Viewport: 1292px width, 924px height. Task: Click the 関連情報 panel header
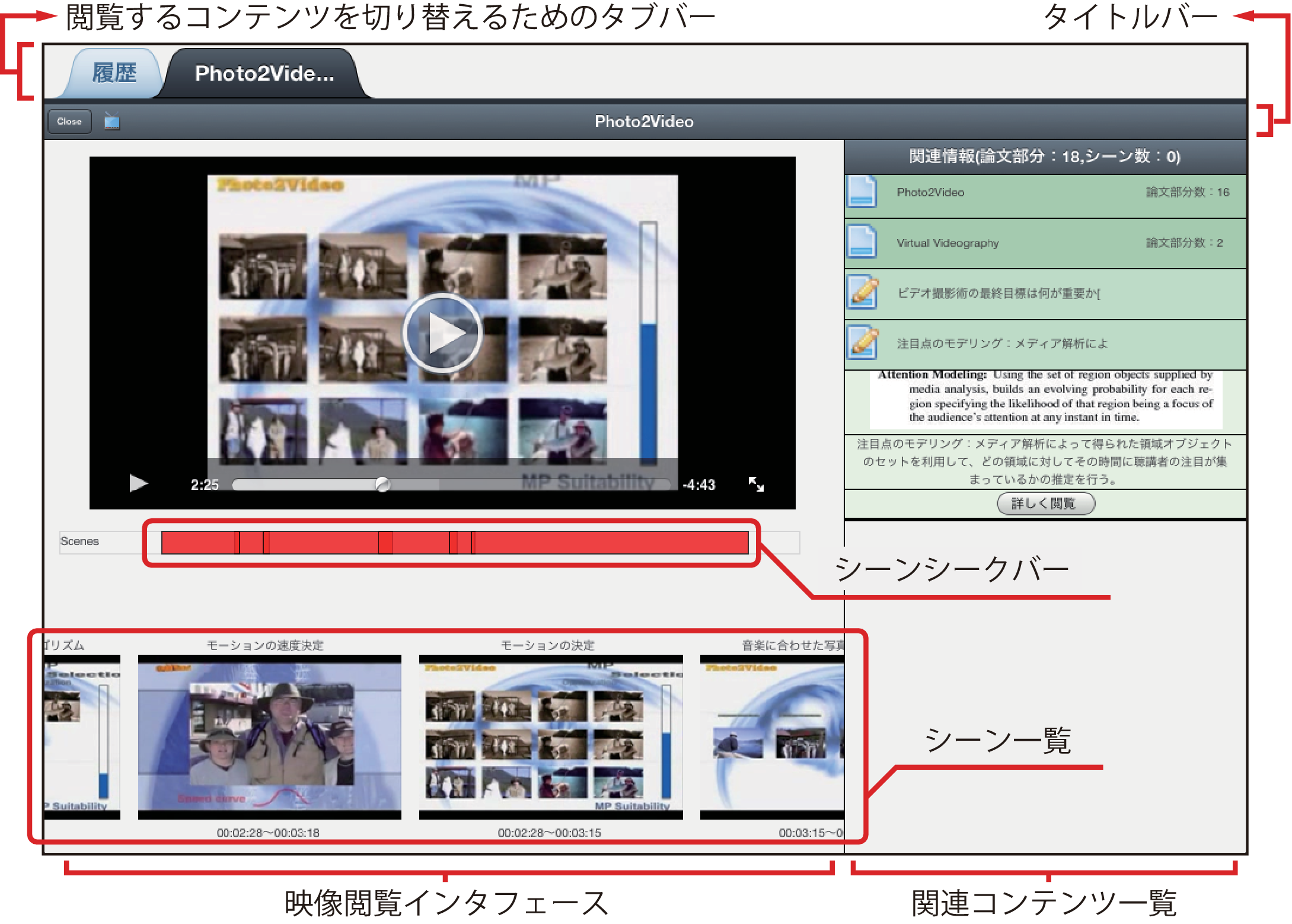tap(1045, 157)
